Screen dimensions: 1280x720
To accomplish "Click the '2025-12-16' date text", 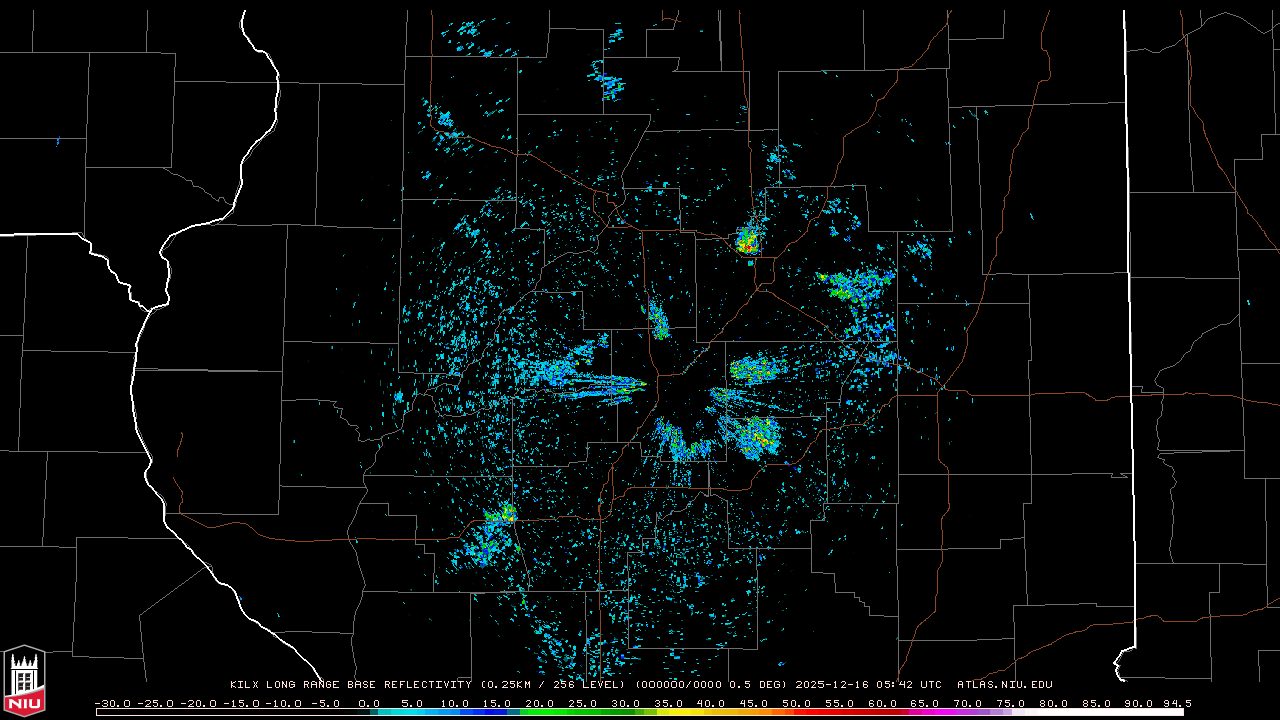I will pos(833,685).
